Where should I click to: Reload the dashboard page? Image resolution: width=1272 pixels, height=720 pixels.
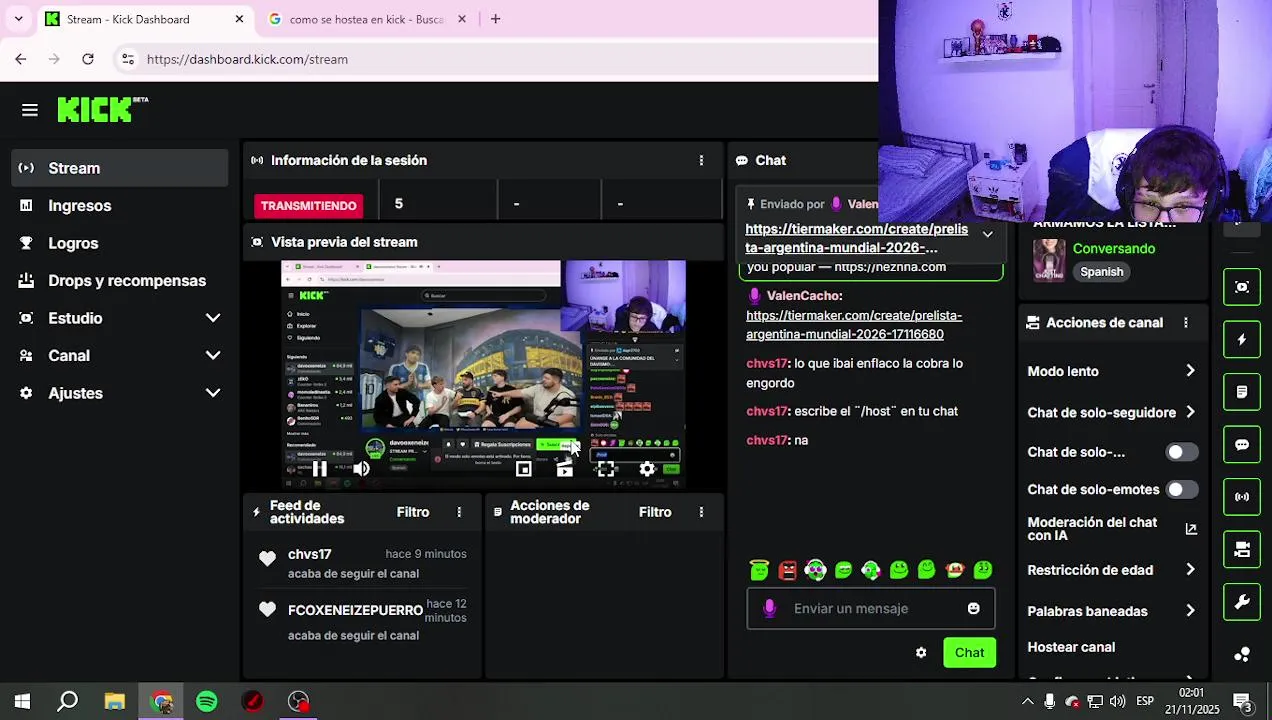point(88,59)
